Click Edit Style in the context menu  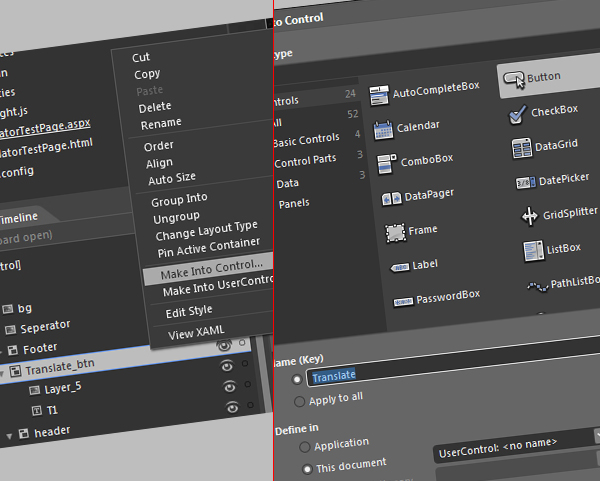(189, 311)
